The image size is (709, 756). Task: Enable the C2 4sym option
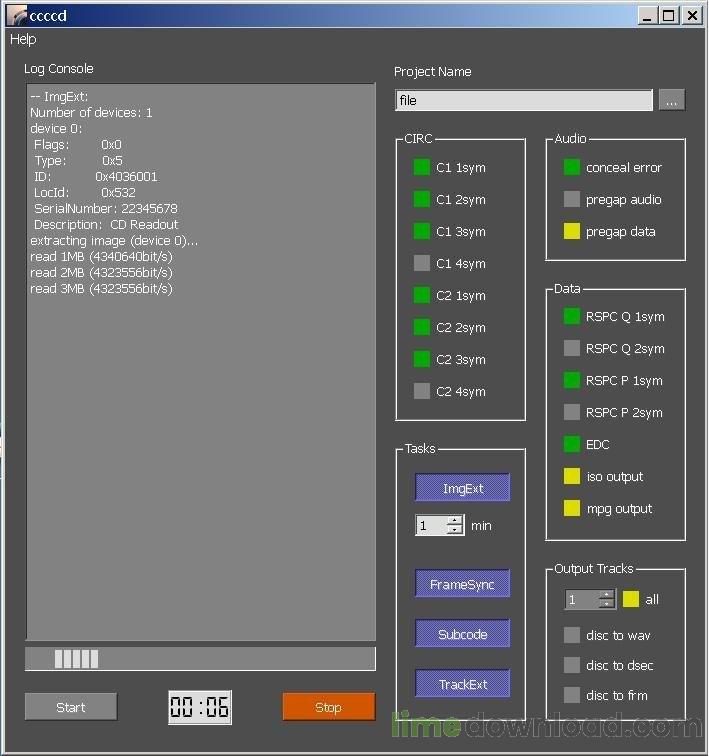coord(422,391)
